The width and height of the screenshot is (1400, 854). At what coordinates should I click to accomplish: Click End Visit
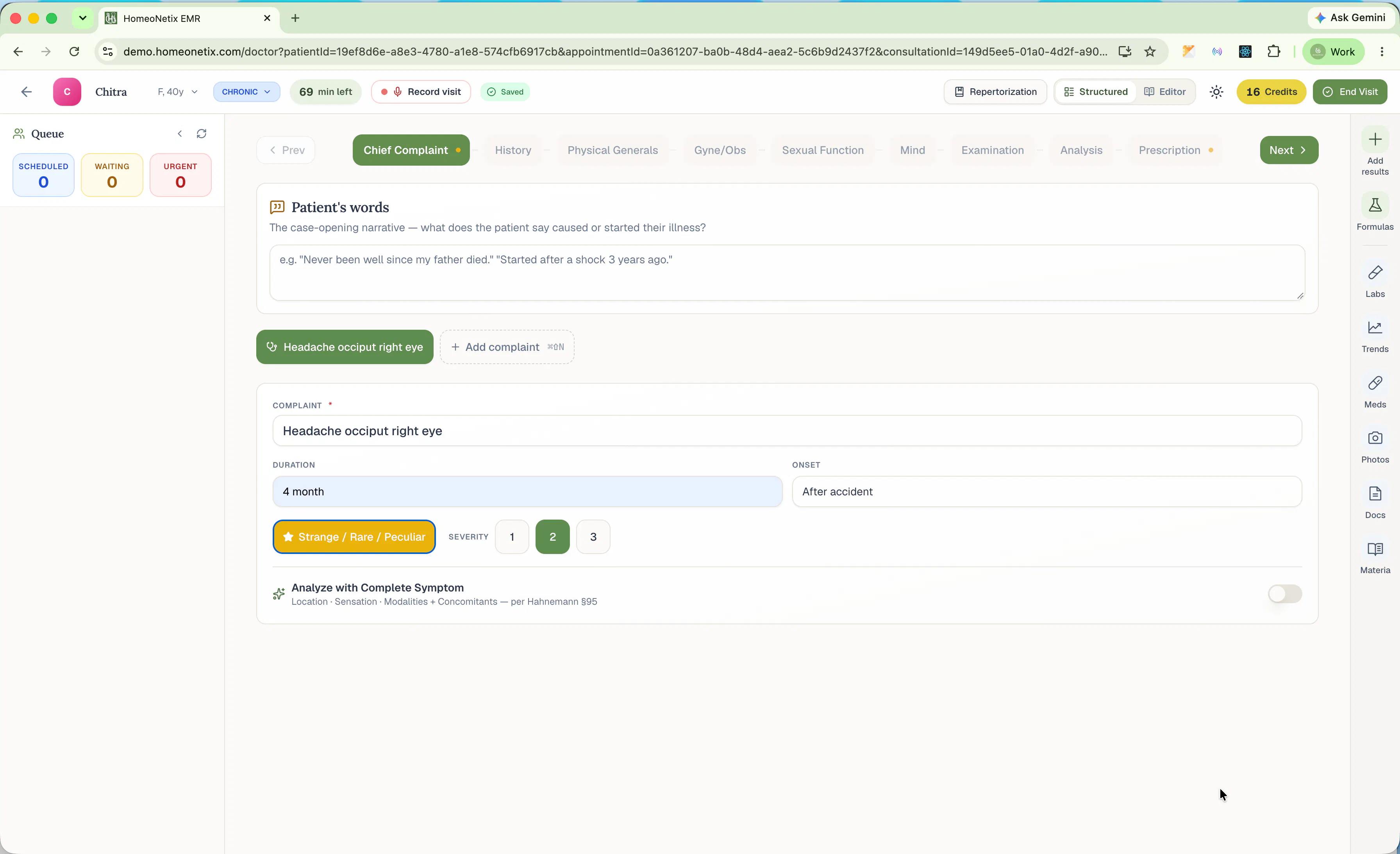pos(1350,92)
